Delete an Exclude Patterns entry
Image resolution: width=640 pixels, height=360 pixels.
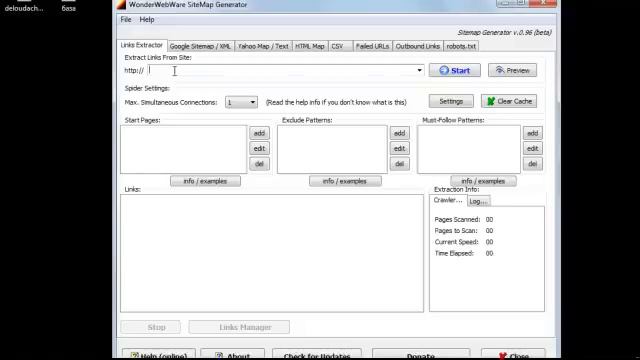coord(399,164)
